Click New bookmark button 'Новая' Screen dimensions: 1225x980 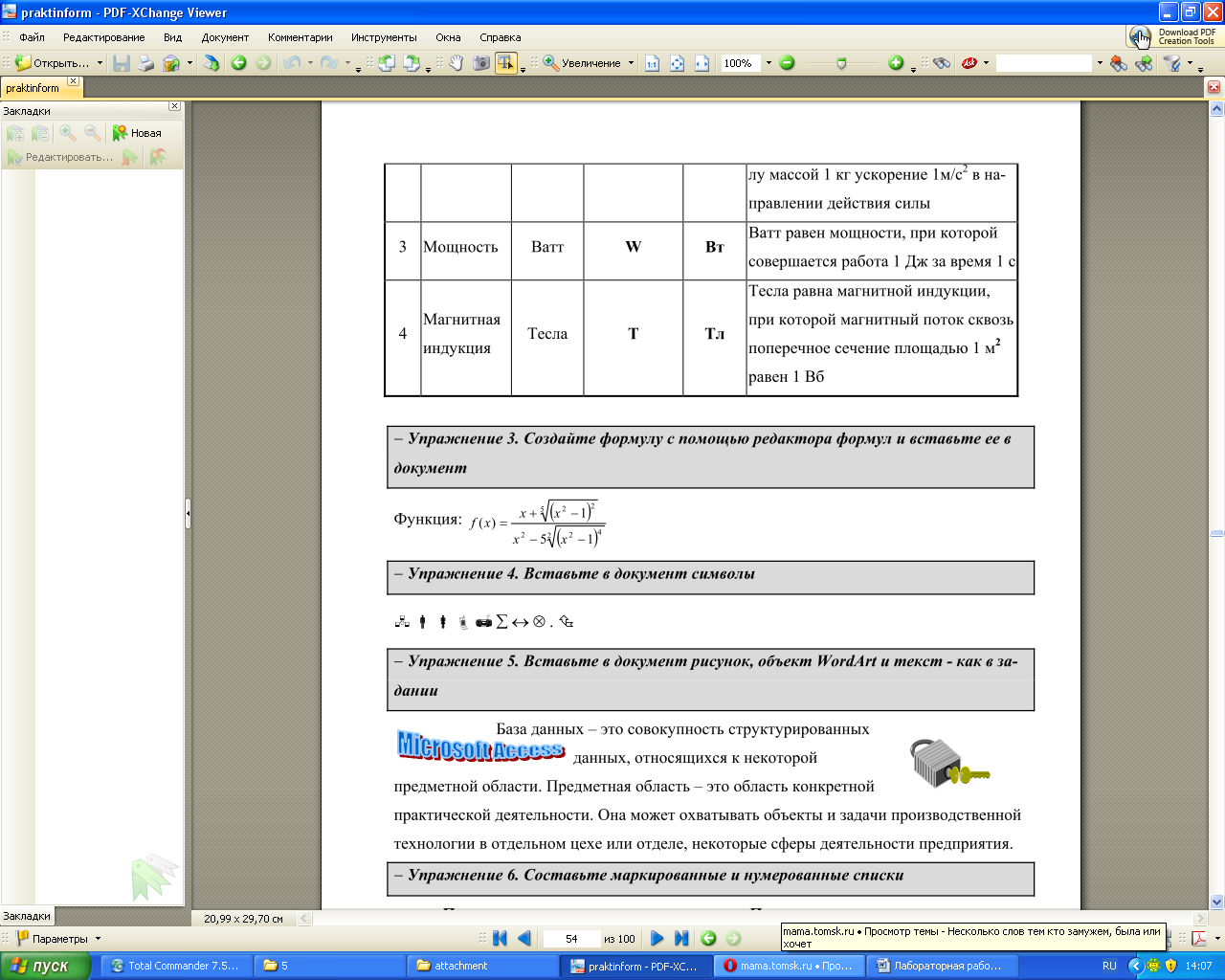coord(137,133)
